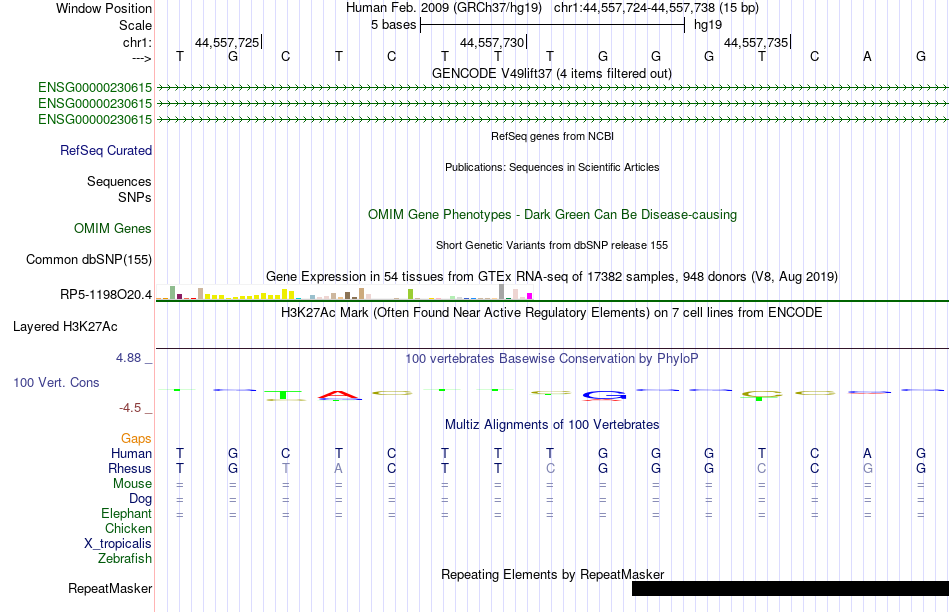
Task: Click the Elephant species label
Action: 127,514
